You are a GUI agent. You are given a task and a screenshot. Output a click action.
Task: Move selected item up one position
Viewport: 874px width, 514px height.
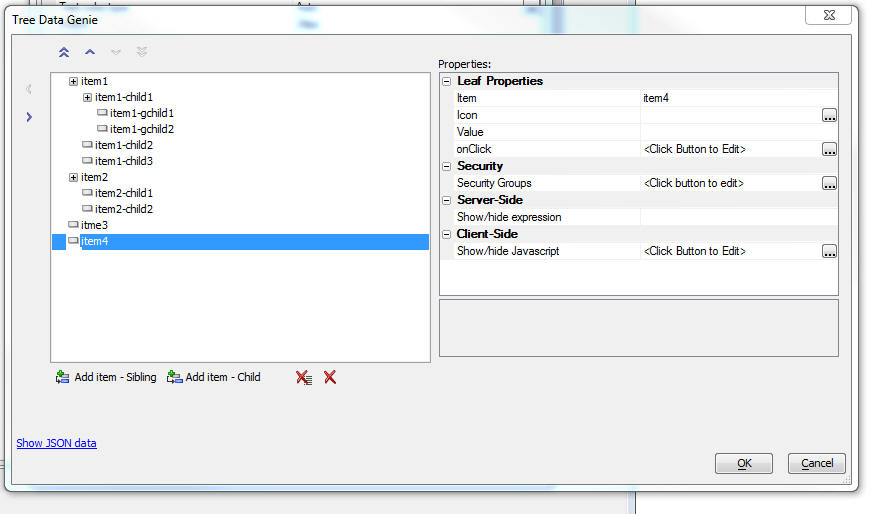[x=90, y=52]
